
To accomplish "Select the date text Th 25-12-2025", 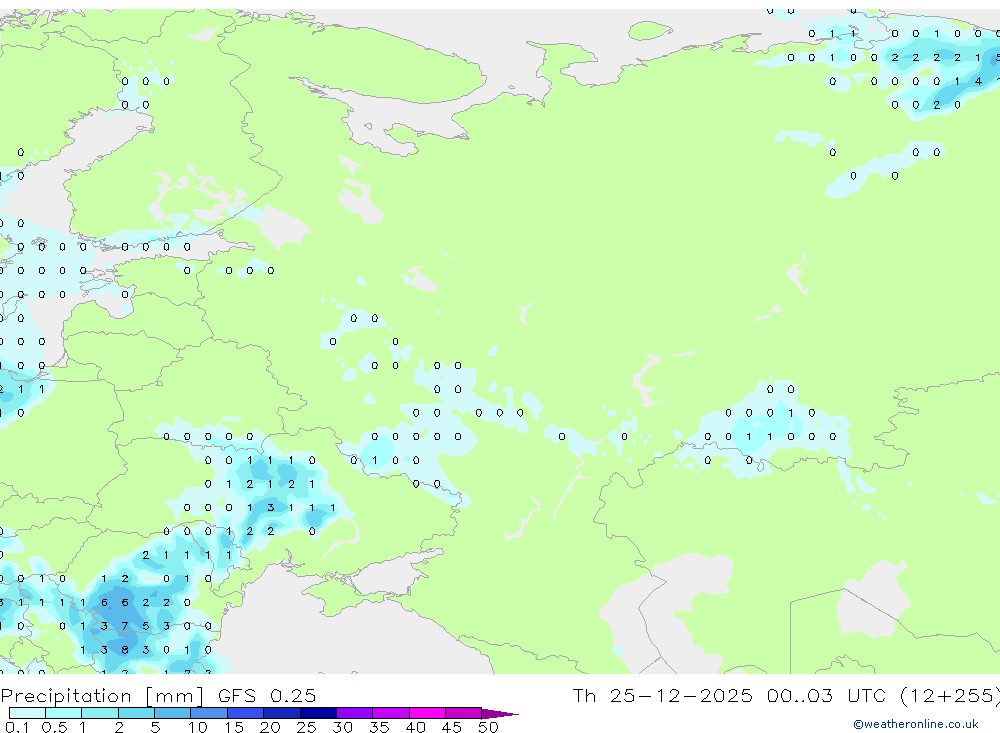I will (662, 696).
